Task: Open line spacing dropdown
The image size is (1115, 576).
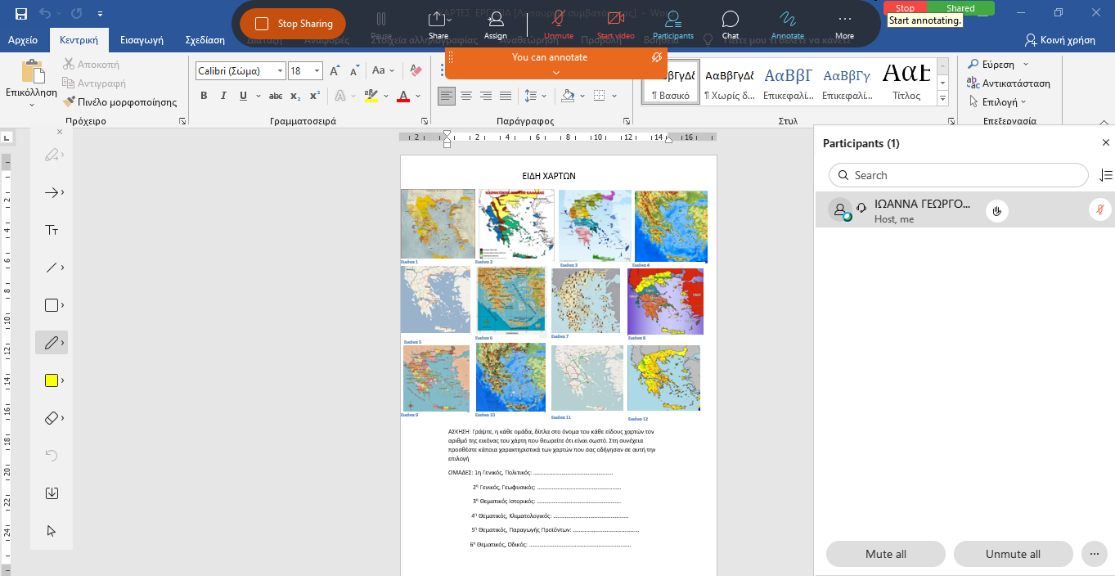Action: point(535,95)
